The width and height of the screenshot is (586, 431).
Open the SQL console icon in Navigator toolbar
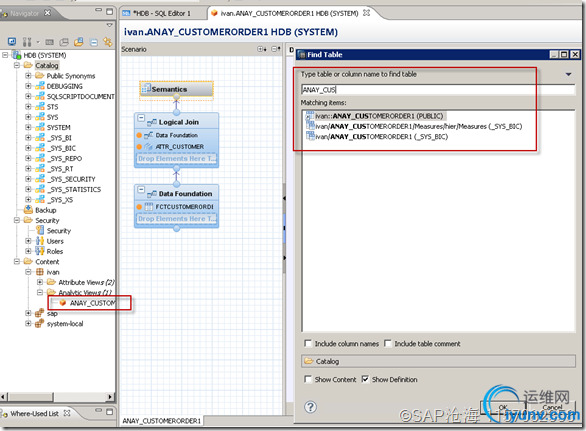coord(50,42)
